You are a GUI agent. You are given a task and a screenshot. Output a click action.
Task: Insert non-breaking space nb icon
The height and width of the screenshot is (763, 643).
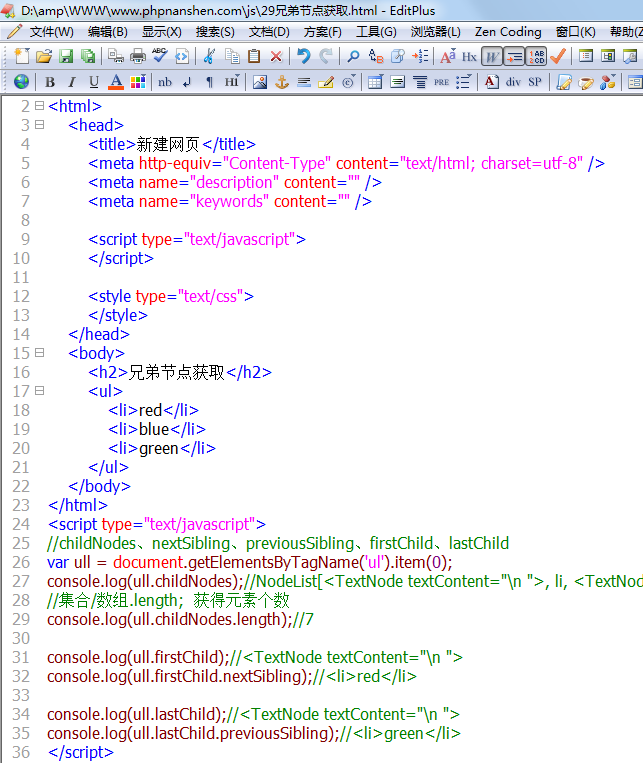(165, 82)
